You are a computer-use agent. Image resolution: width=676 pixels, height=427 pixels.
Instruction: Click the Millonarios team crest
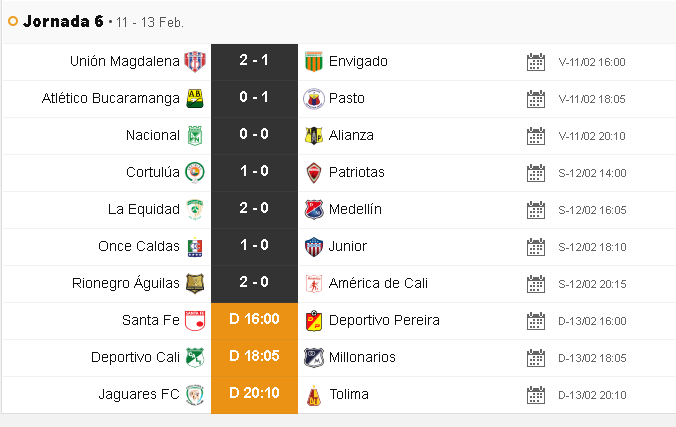313,358
